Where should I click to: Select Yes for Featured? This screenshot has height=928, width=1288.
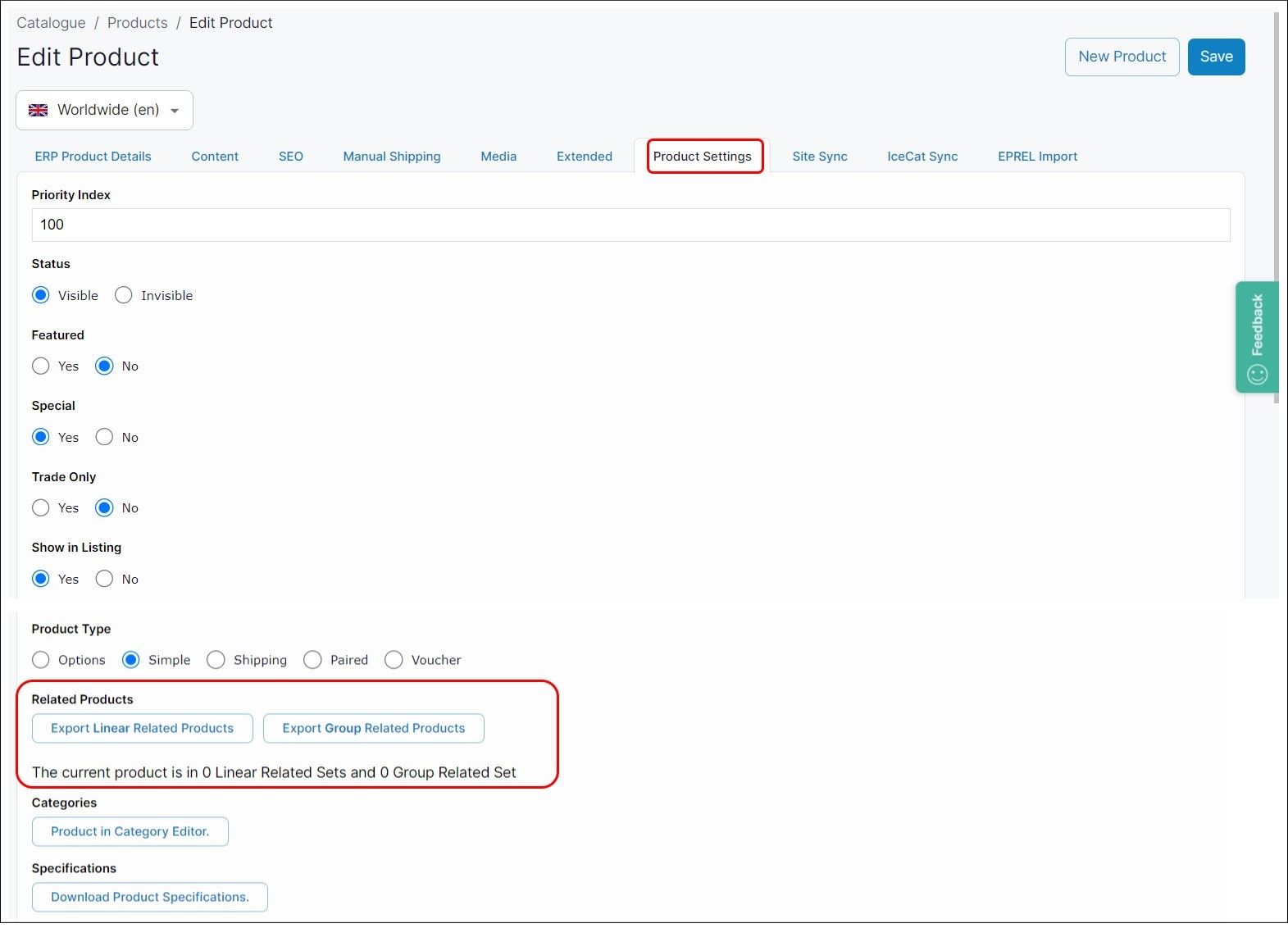(41, 366)
